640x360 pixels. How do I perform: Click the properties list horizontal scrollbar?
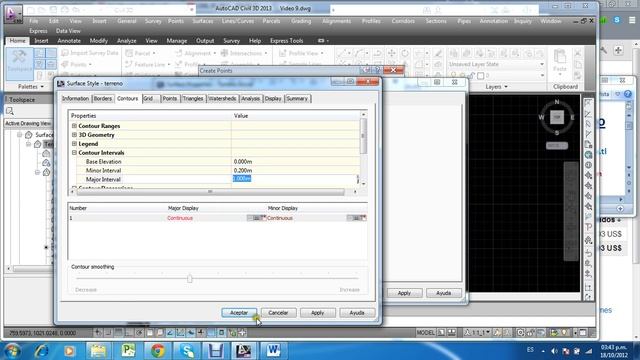[x=210, y=191]
